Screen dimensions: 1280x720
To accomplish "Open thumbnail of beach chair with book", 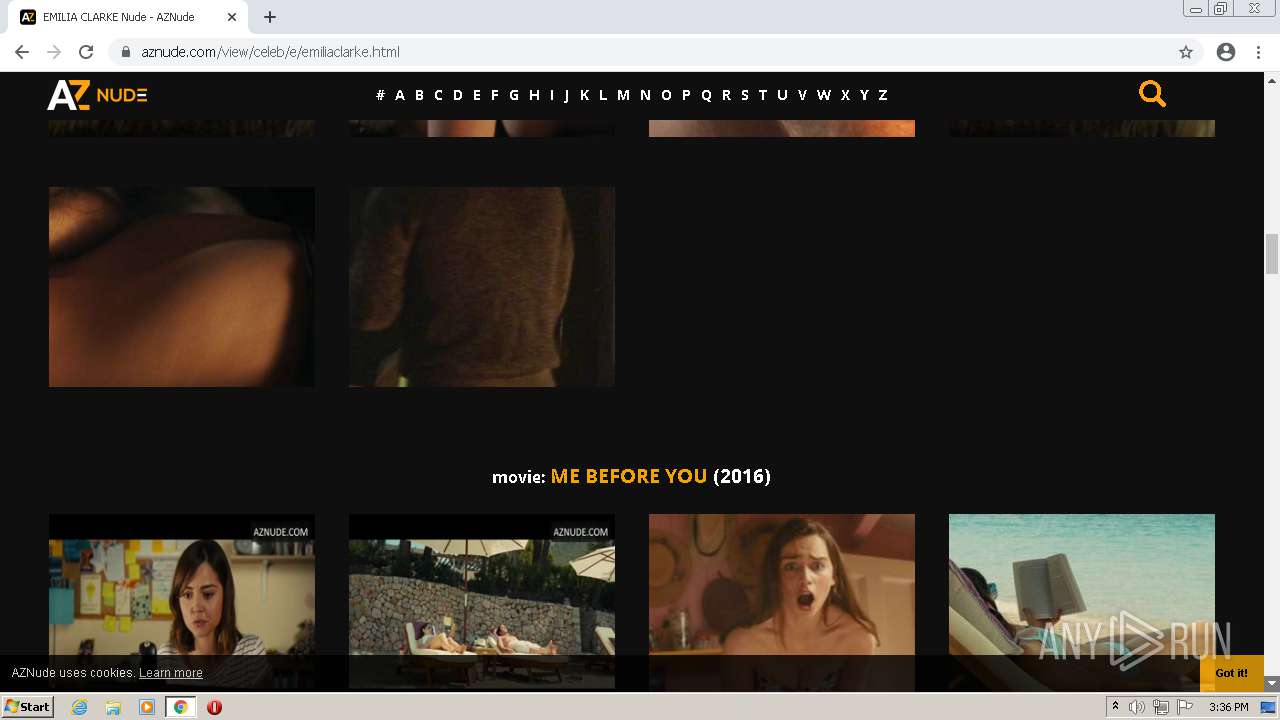I will coord(1082,601).
